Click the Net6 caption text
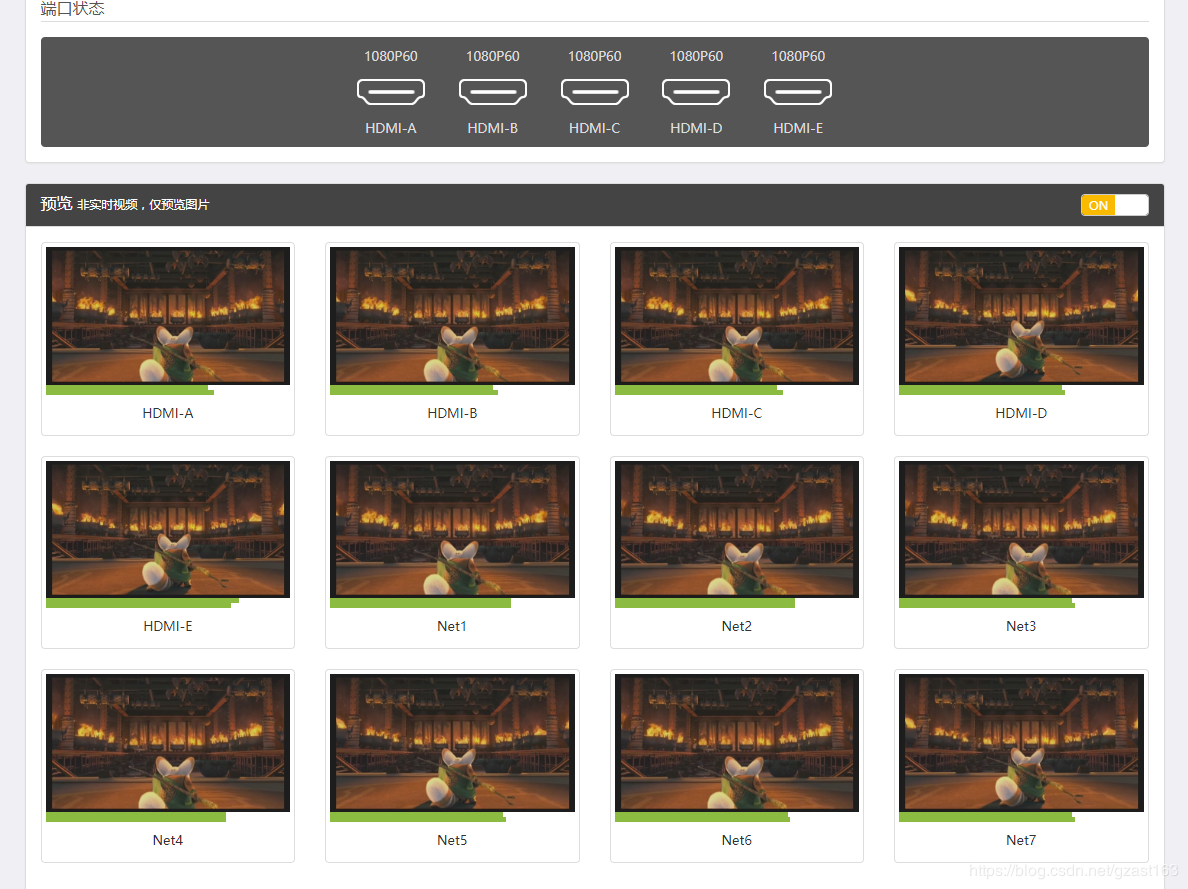 736,840
